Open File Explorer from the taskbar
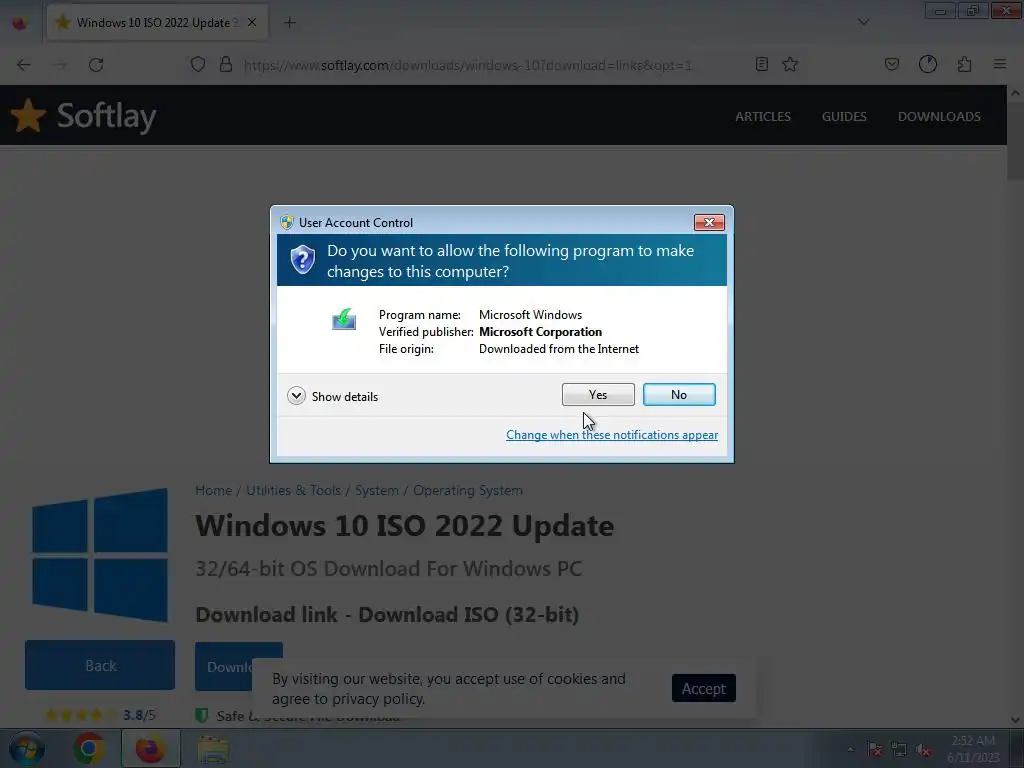 click(213, 748)
